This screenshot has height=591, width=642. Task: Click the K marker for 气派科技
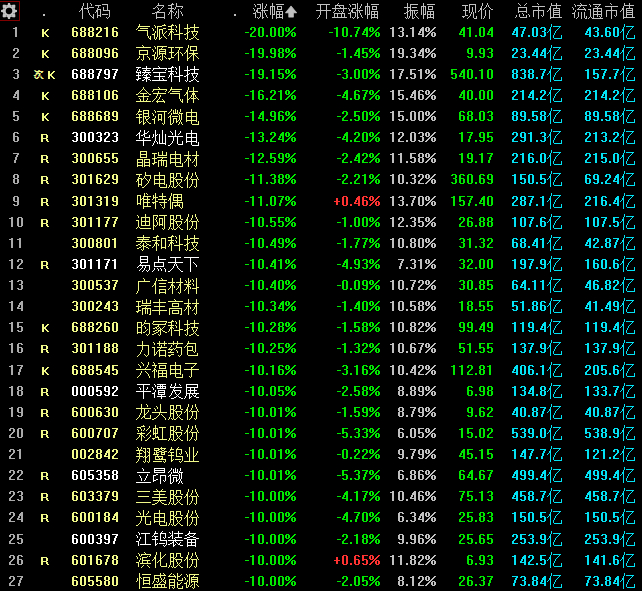click(x=45, y=33)
